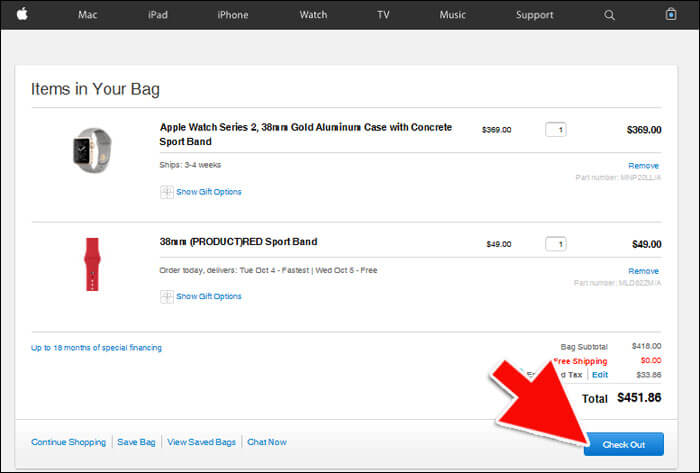Click the delivery estimate for Sport Band

point(268,270)
